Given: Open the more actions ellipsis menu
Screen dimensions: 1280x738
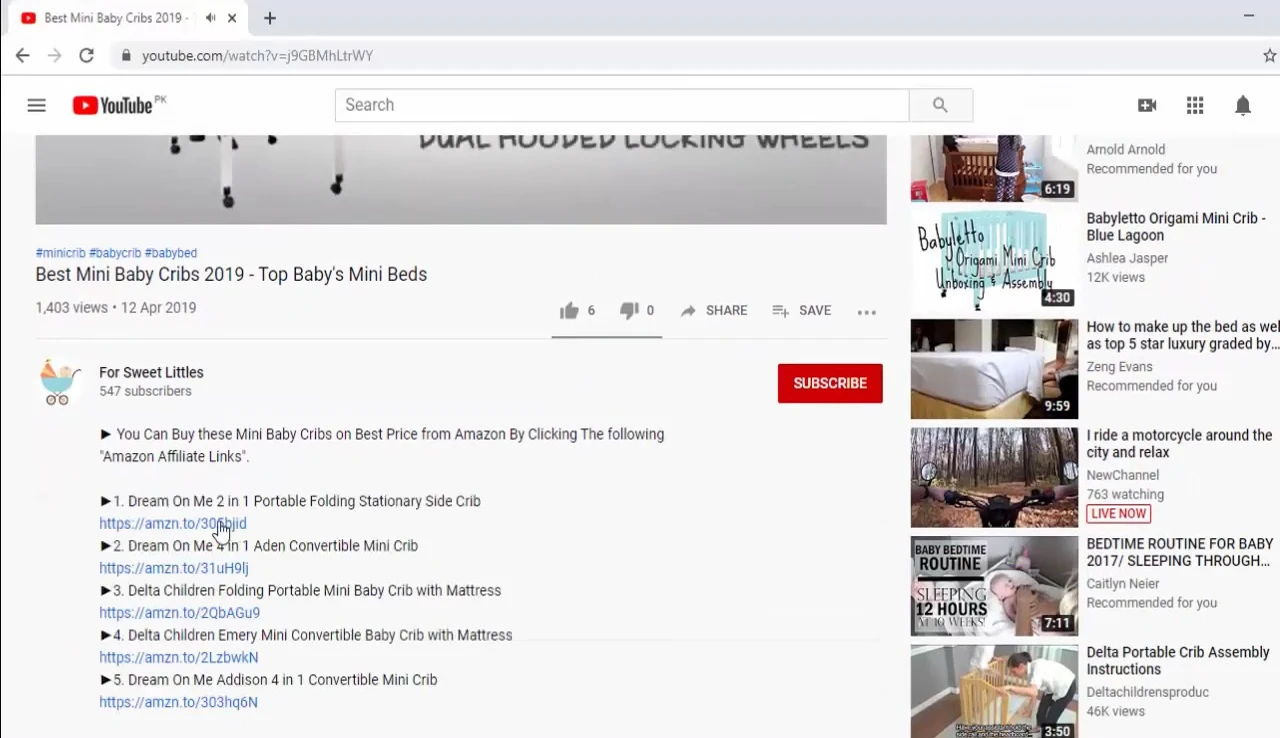Looking at the screenshot, I should pyautogui.click(x=867, y=312).
